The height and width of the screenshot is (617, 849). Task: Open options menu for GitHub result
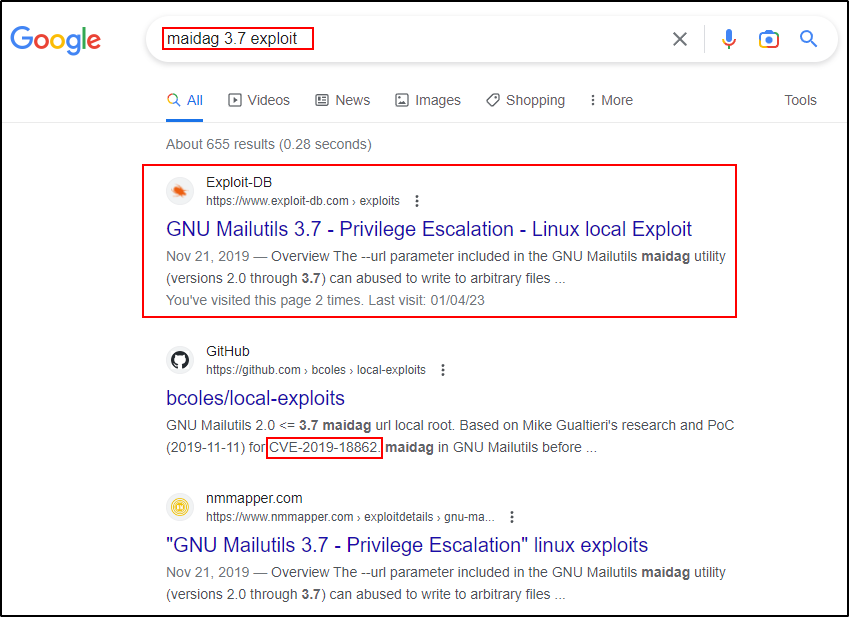point(443,370)
